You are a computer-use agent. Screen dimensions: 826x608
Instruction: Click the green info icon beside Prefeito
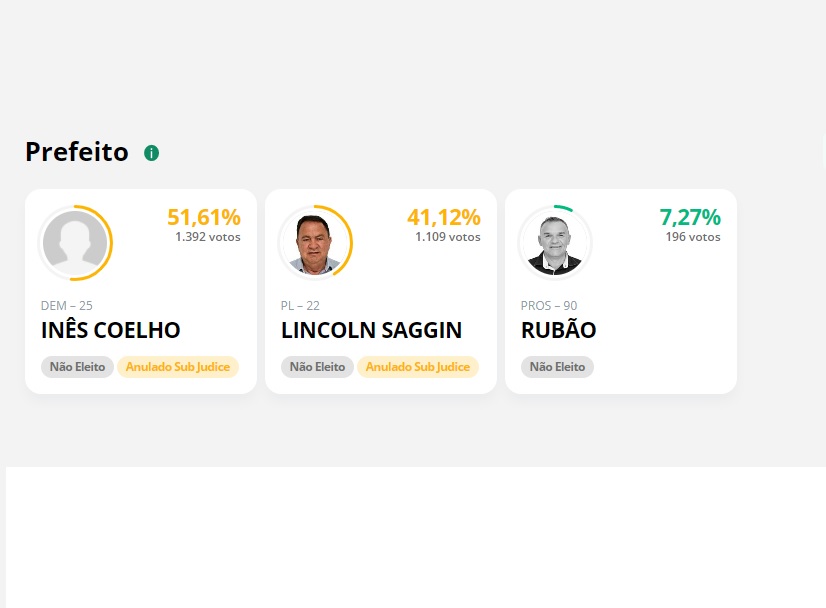pyautogui.click(x=152, y=153)
